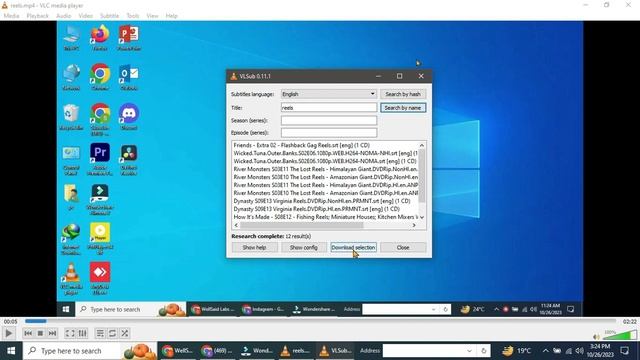Click Show config button in VLSub
This screenshot has height=360, width=640.
pyautogui.click(x=304, y=247)
